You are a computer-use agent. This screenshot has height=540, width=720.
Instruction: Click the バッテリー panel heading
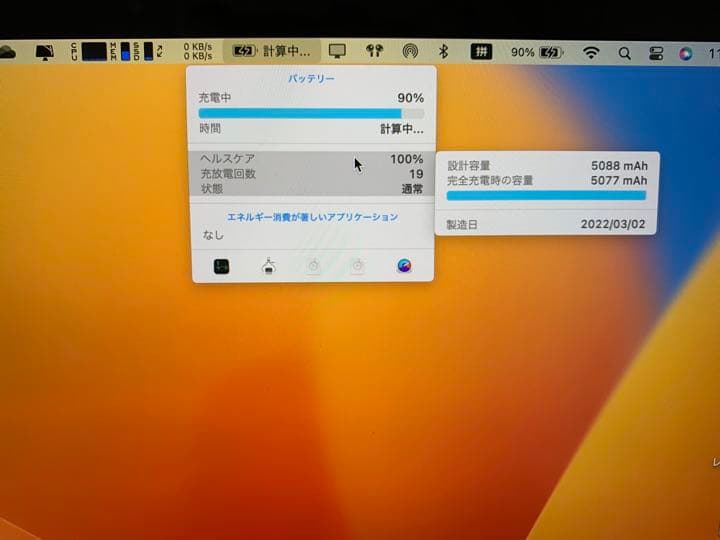(x=311, y=79)
